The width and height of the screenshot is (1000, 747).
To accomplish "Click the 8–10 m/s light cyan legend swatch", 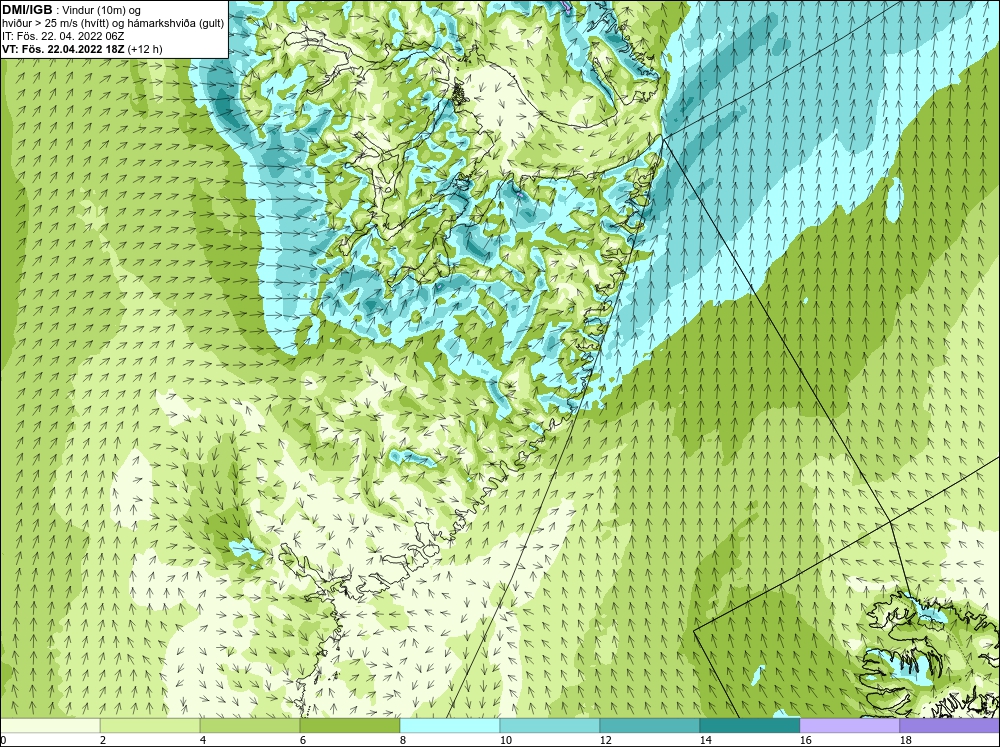I will click(450, 725).
